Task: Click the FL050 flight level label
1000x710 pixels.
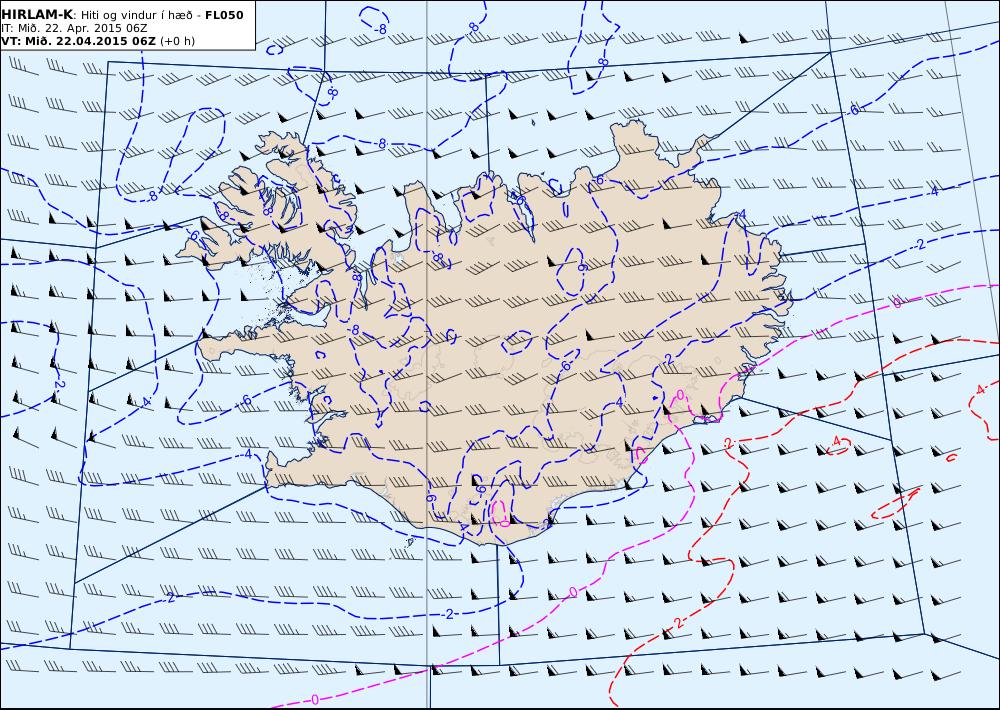Action: click(224, 15)
